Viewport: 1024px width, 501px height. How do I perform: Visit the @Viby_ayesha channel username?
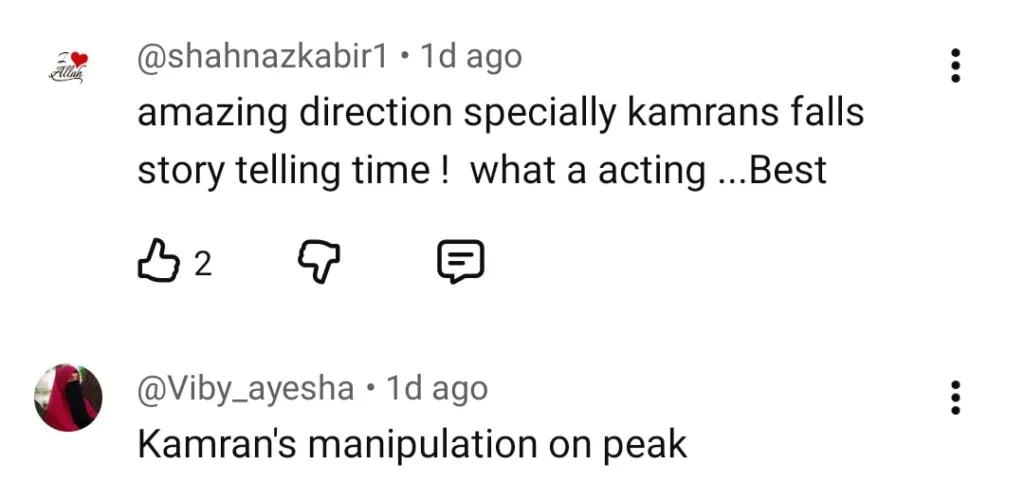[x=245, y=388]
